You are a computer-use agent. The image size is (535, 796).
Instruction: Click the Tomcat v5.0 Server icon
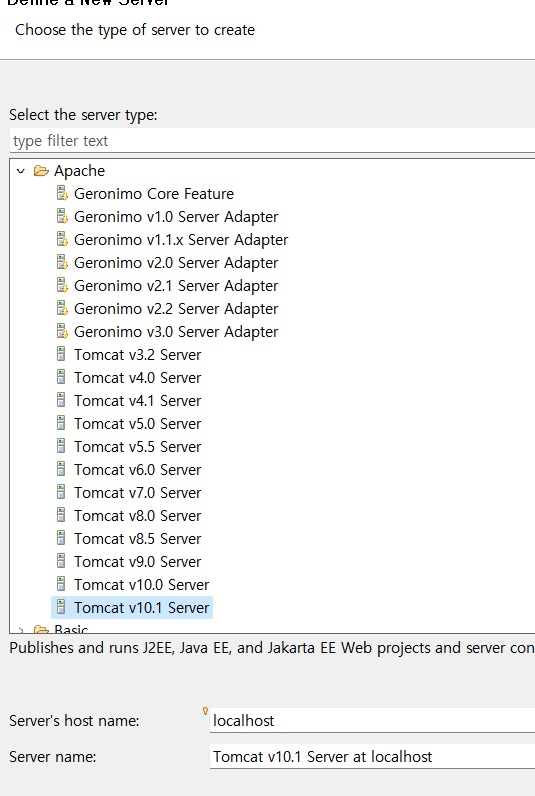coord(61,423)
